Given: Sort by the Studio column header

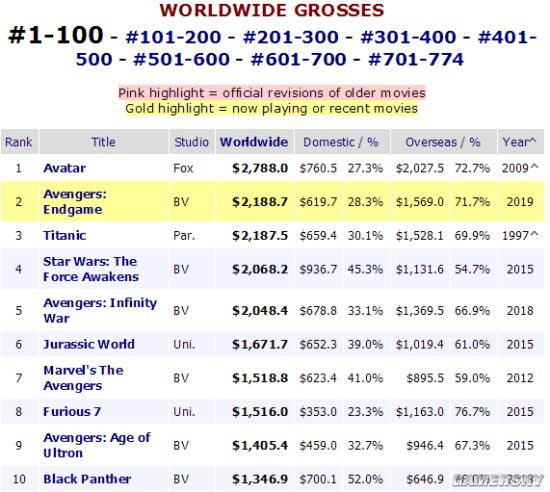Looking at the screenshot, I should tap(192, 142).
